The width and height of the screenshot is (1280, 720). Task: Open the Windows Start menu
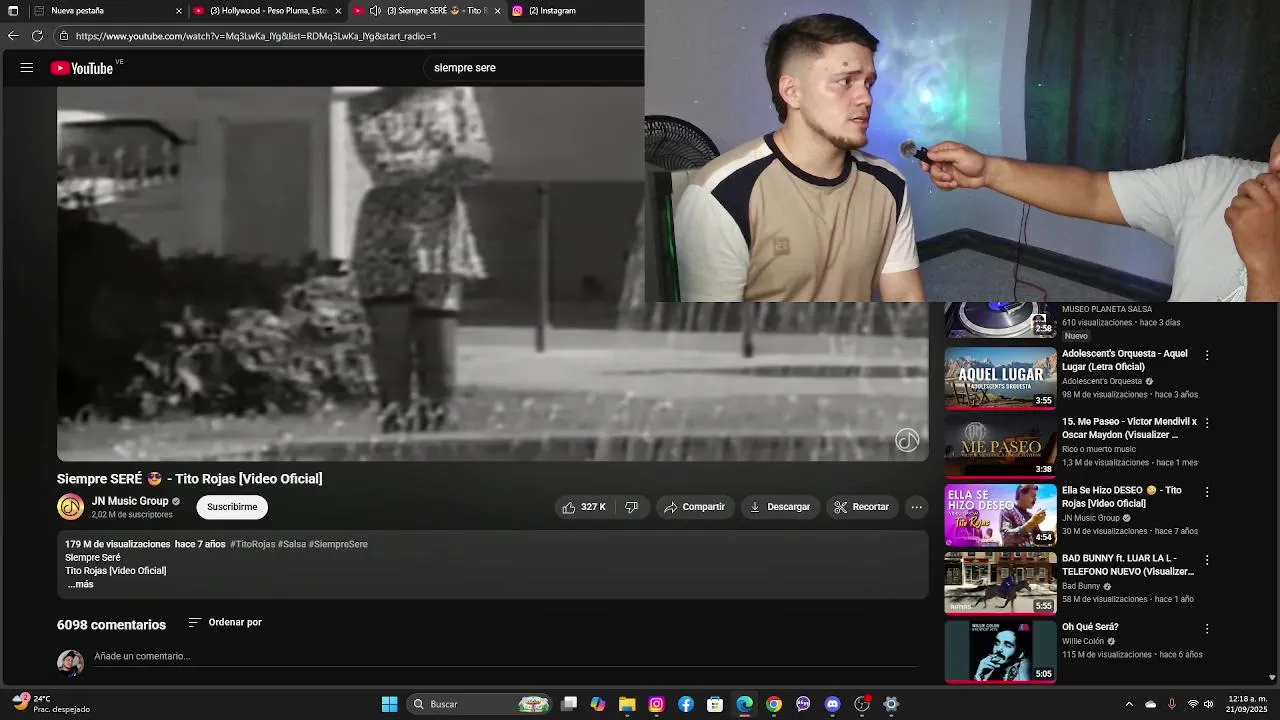390,704
